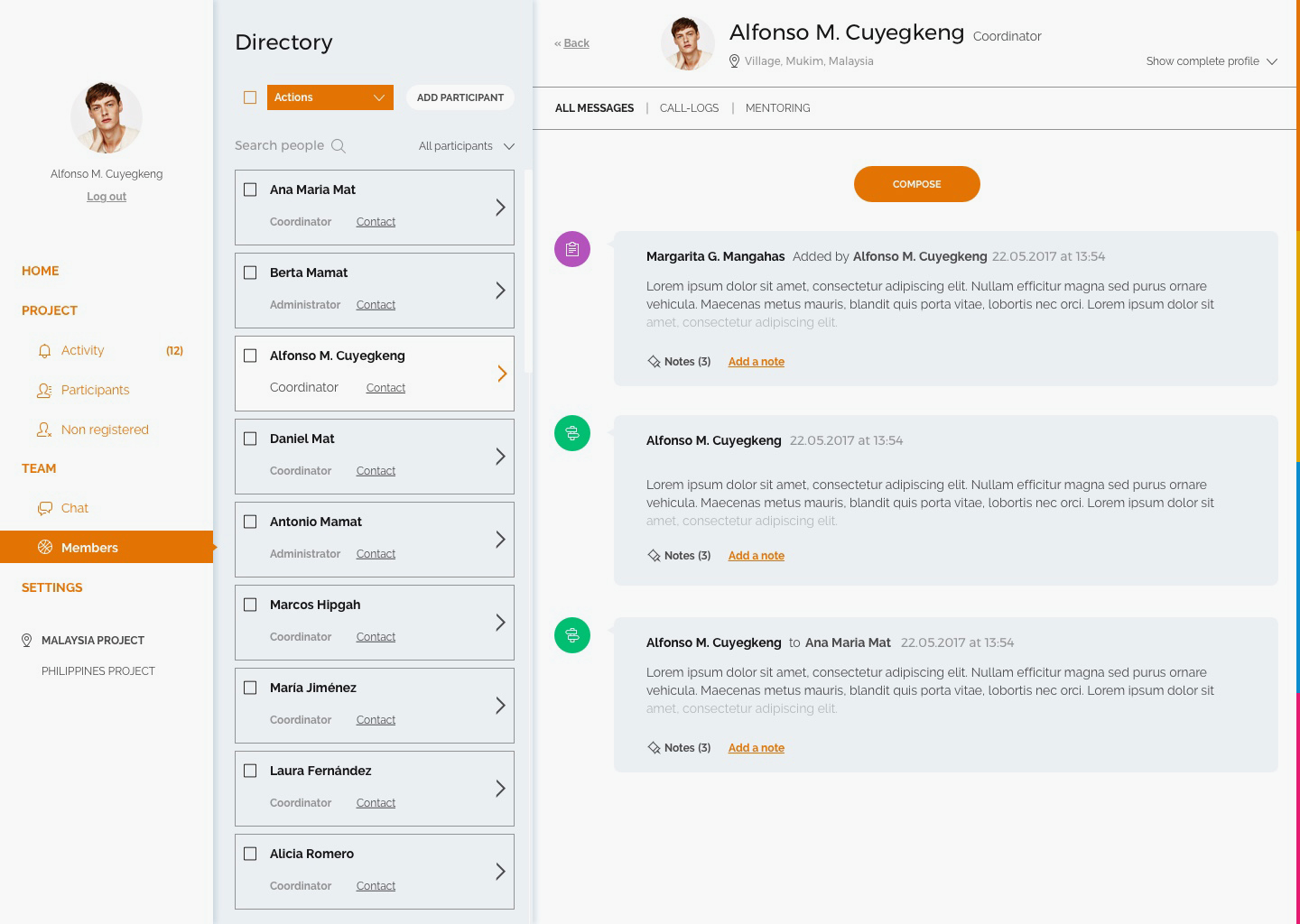Select Philippines Project

point(98,671)
